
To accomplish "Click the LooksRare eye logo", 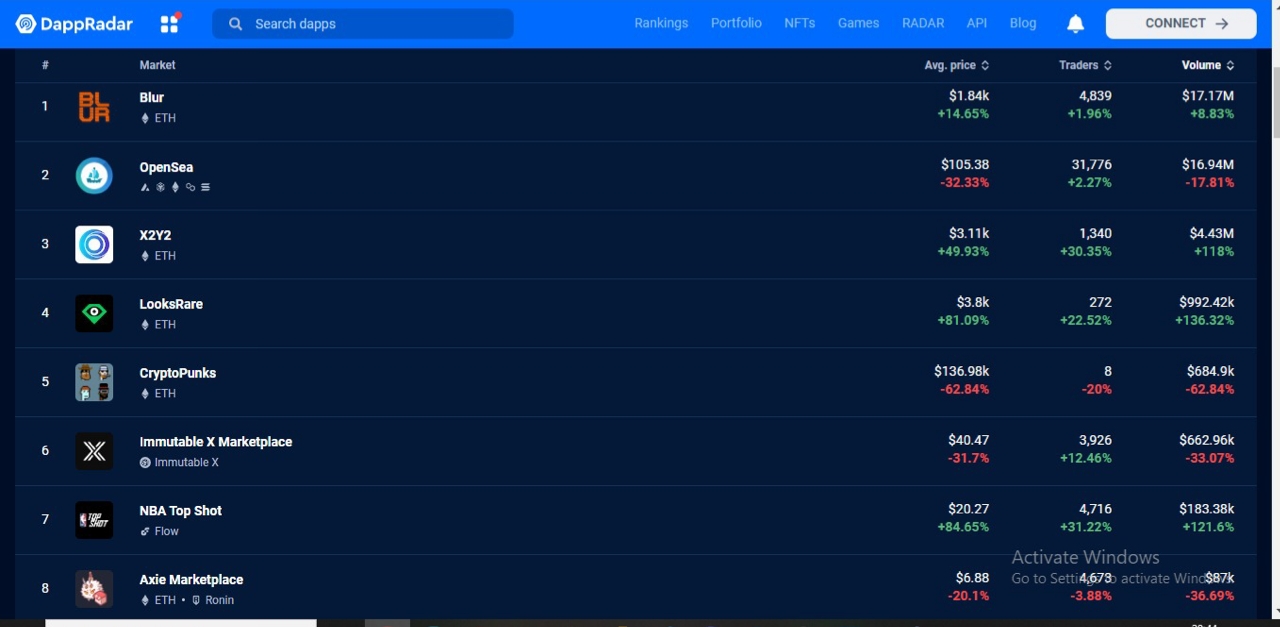I will 94,313.
